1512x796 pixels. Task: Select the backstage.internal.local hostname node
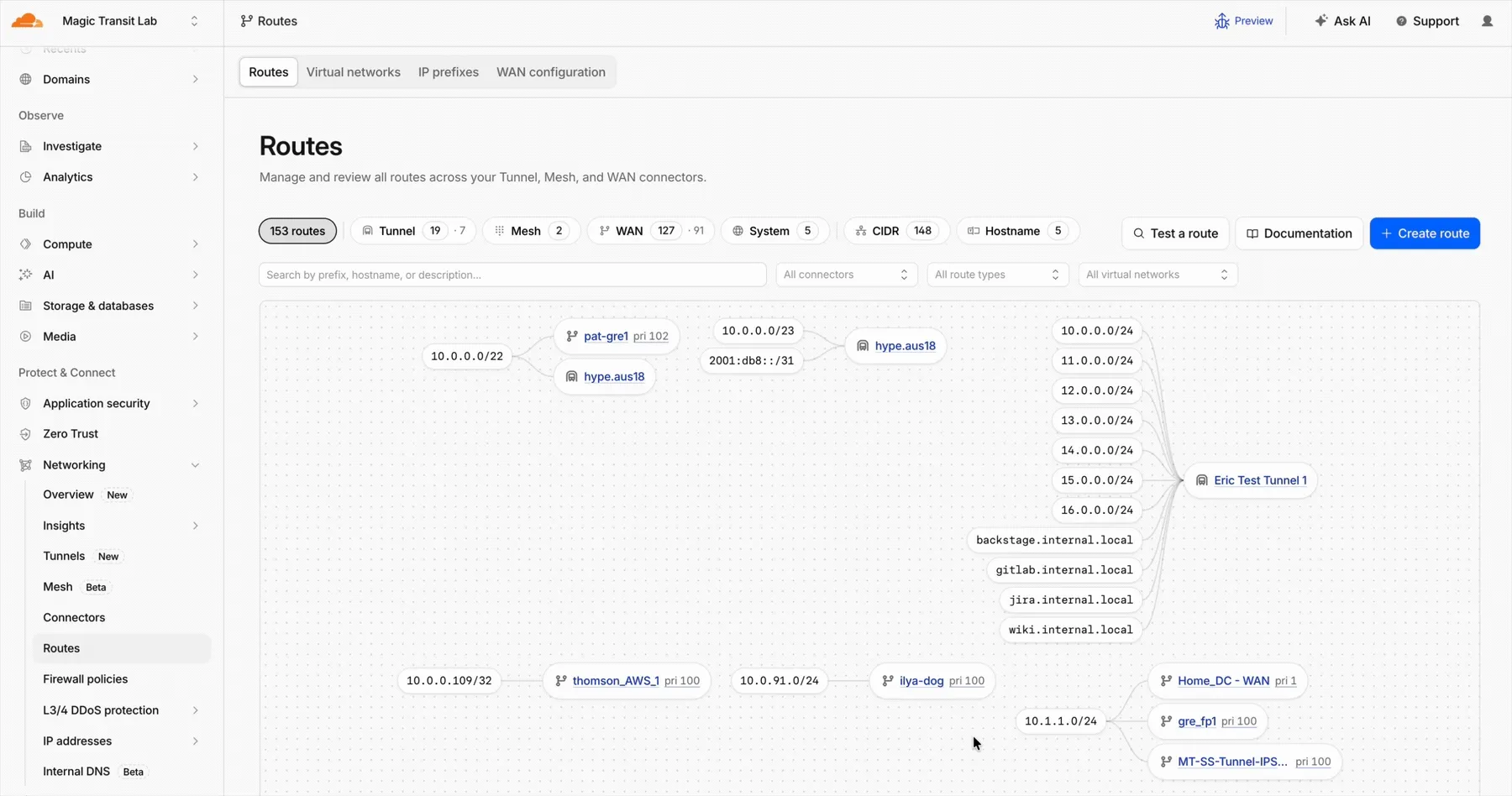tap(1054, 540)
